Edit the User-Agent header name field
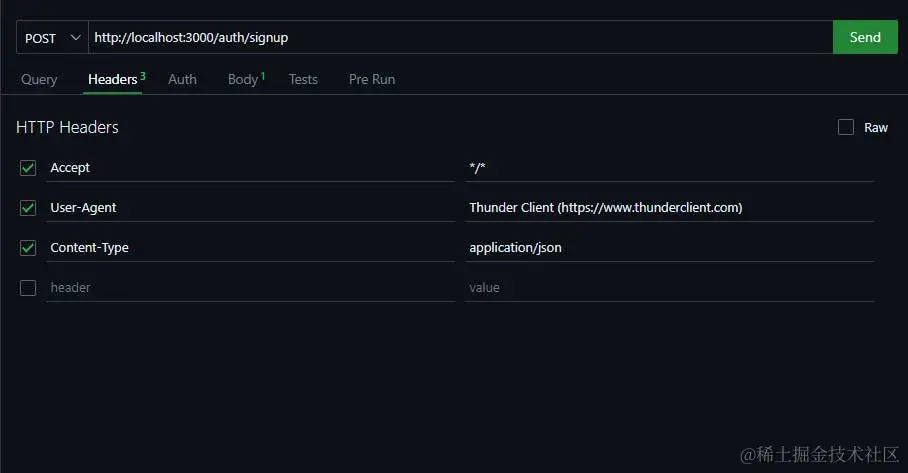This screenshot has width=908, height=473. tap(251, 208)
